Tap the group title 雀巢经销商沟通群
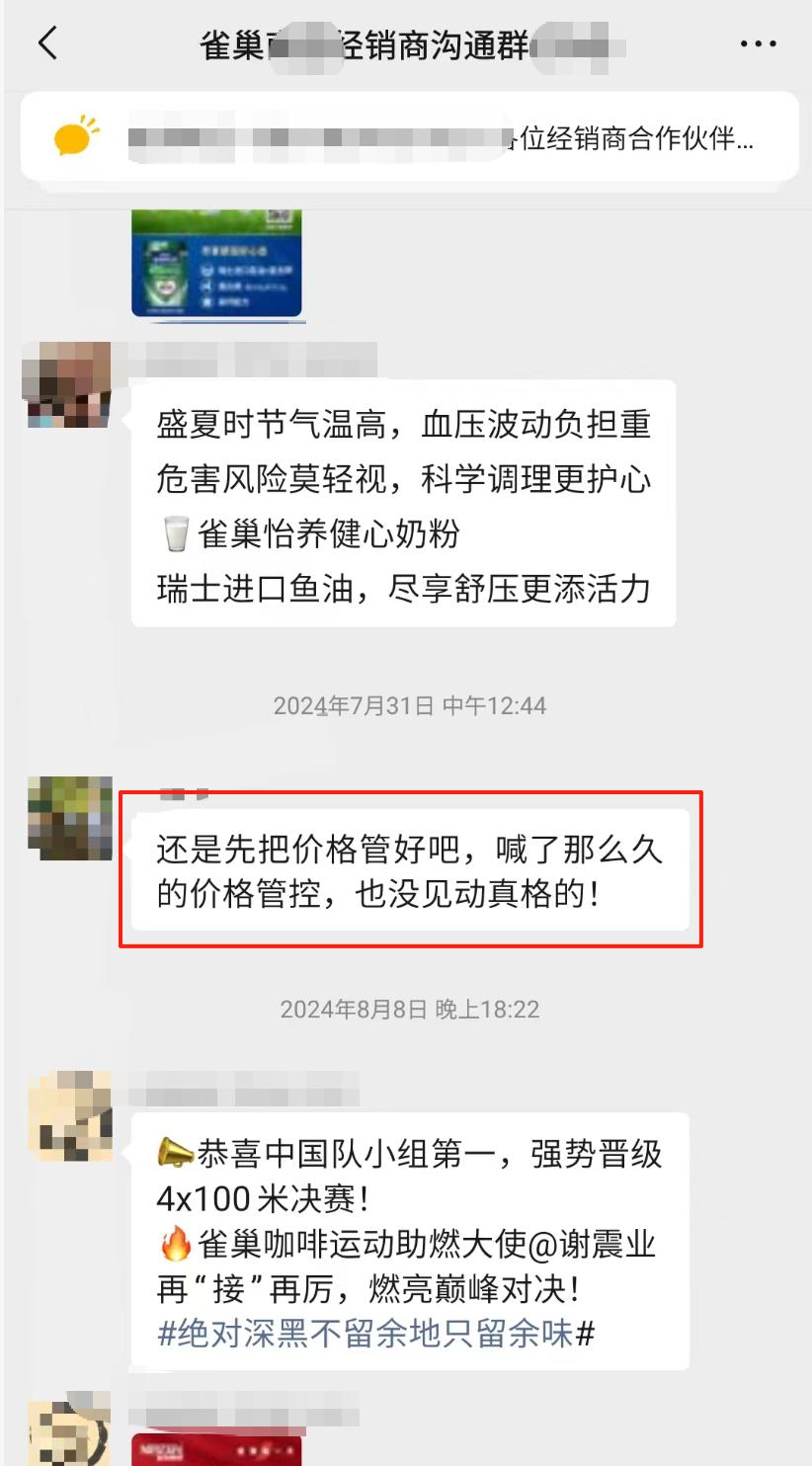Image resolution: width=812 pixels, height=1466 pixels. pos(413,44)
